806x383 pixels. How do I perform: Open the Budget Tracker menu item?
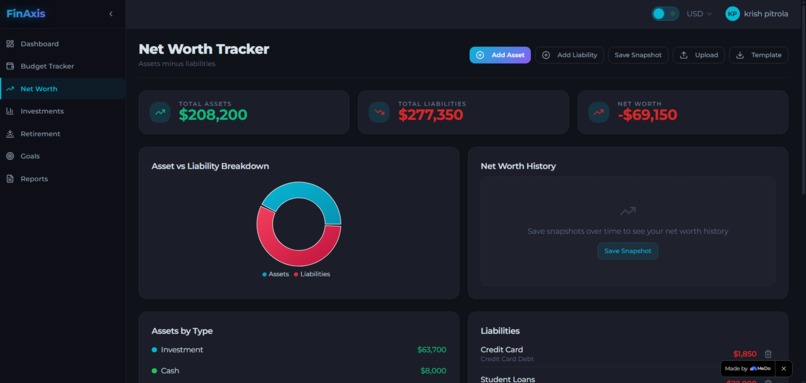tap(63, 66)
